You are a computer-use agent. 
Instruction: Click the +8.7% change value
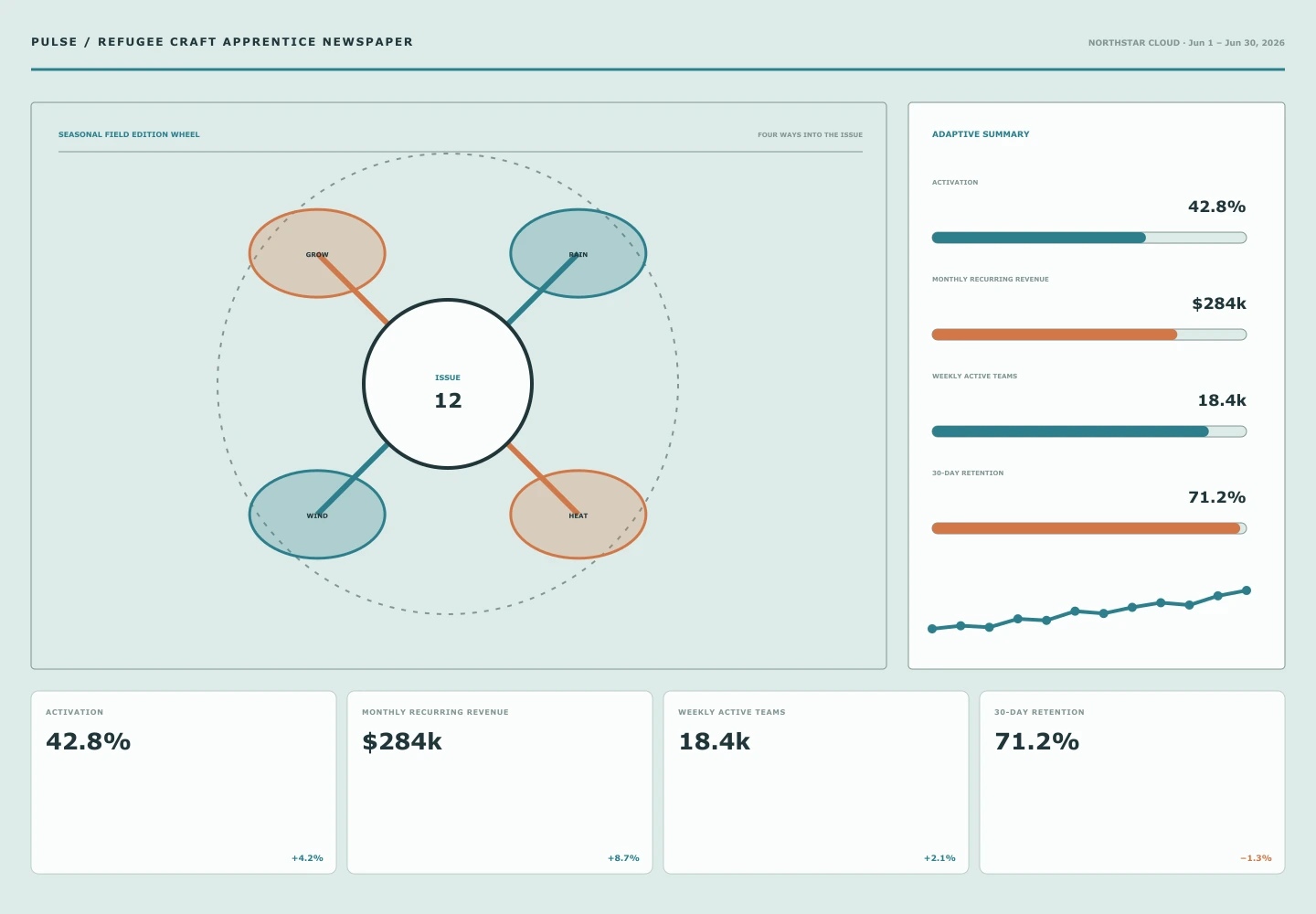click(x=623, y=858)
